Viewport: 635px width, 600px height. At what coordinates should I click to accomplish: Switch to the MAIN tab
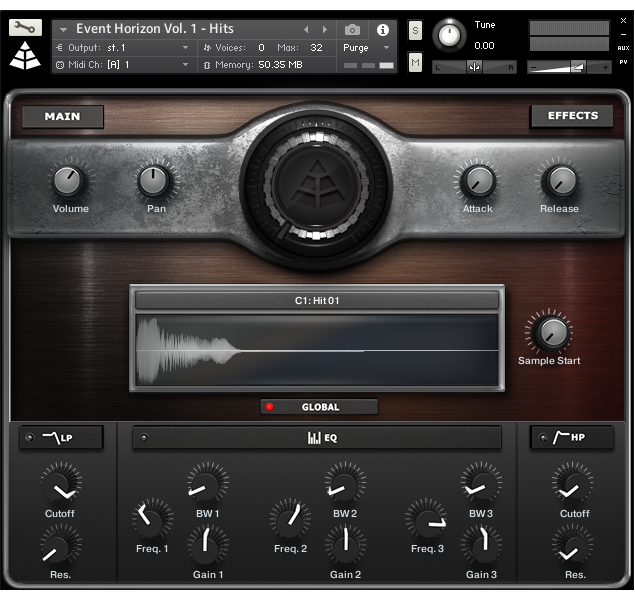(x=62, y=117)
